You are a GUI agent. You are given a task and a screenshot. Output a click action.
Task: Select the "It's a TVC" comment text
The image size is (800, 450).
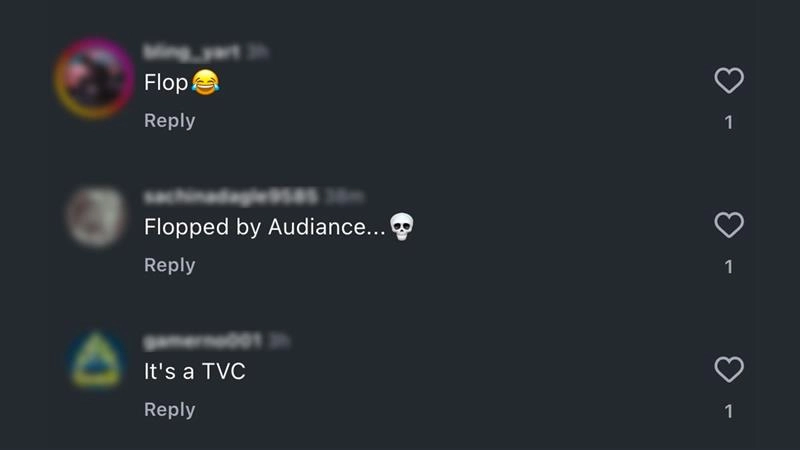(194, 371)
